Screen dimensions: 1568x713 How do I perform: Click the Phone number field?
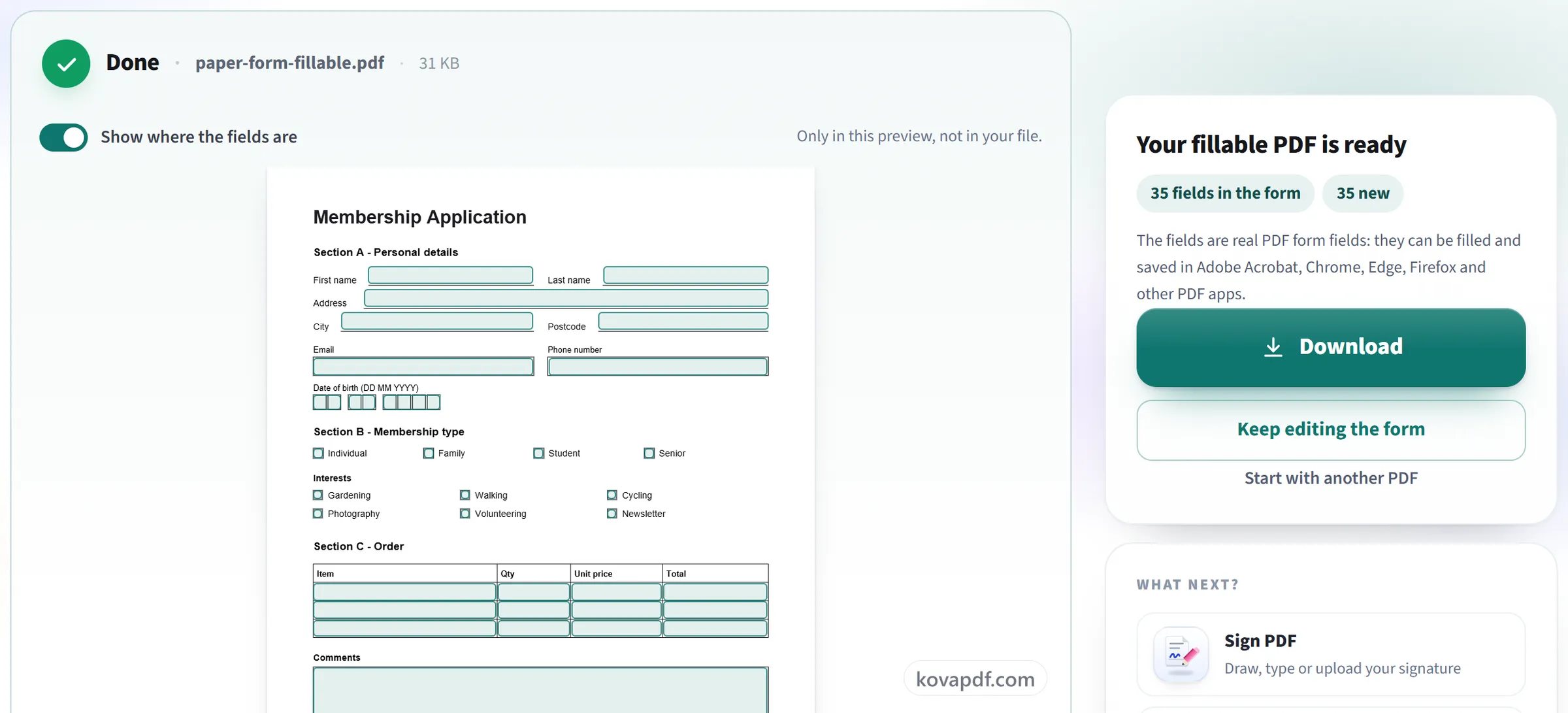658,367
